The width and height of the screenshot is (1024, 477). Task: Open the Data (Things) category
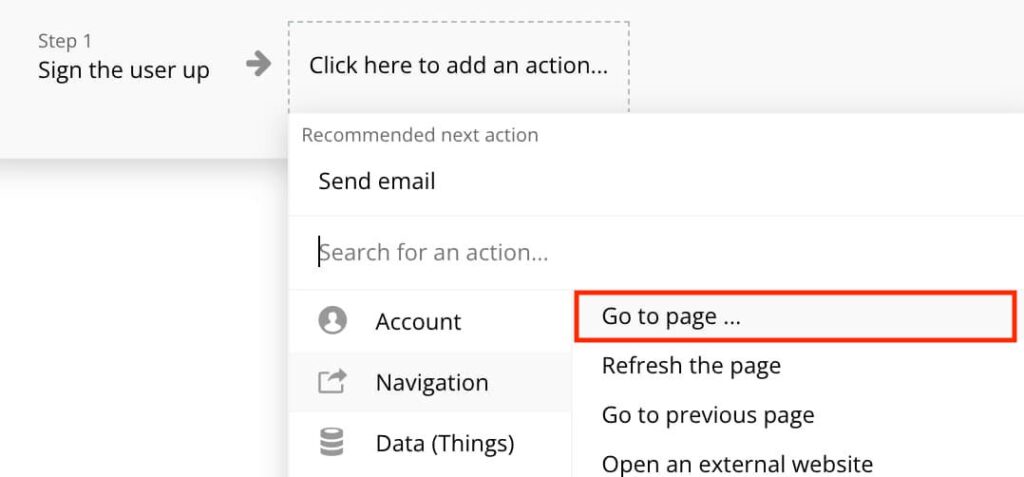pyautogui.click(x=430, y=444)
